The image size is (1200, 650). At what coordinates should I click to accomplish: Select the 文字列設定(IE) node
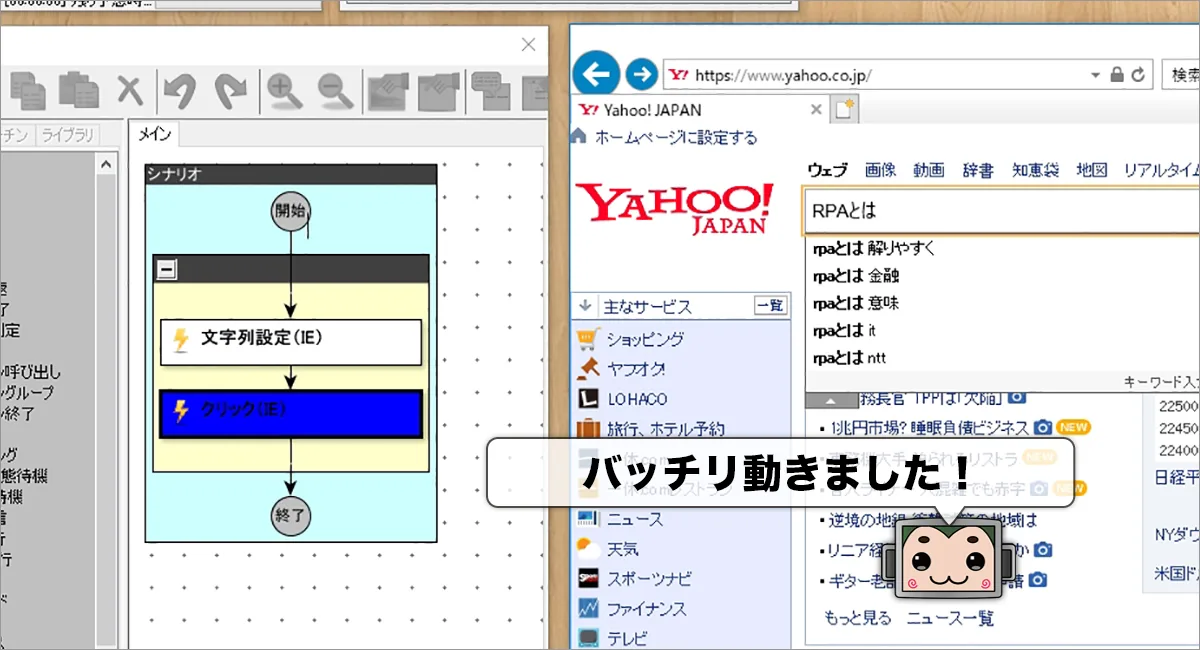point(290,342)
